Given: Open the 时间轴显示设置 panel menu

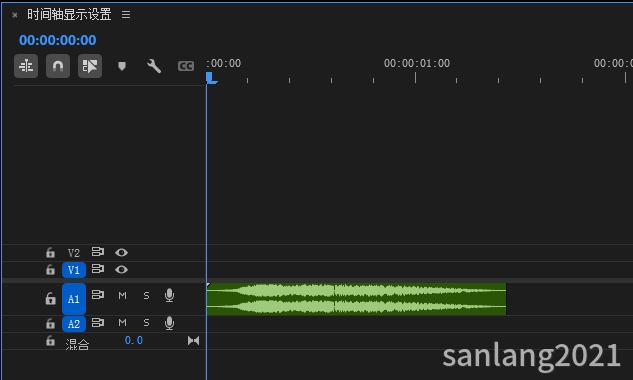Looking at the screenshot, I should tap(126, 15).
